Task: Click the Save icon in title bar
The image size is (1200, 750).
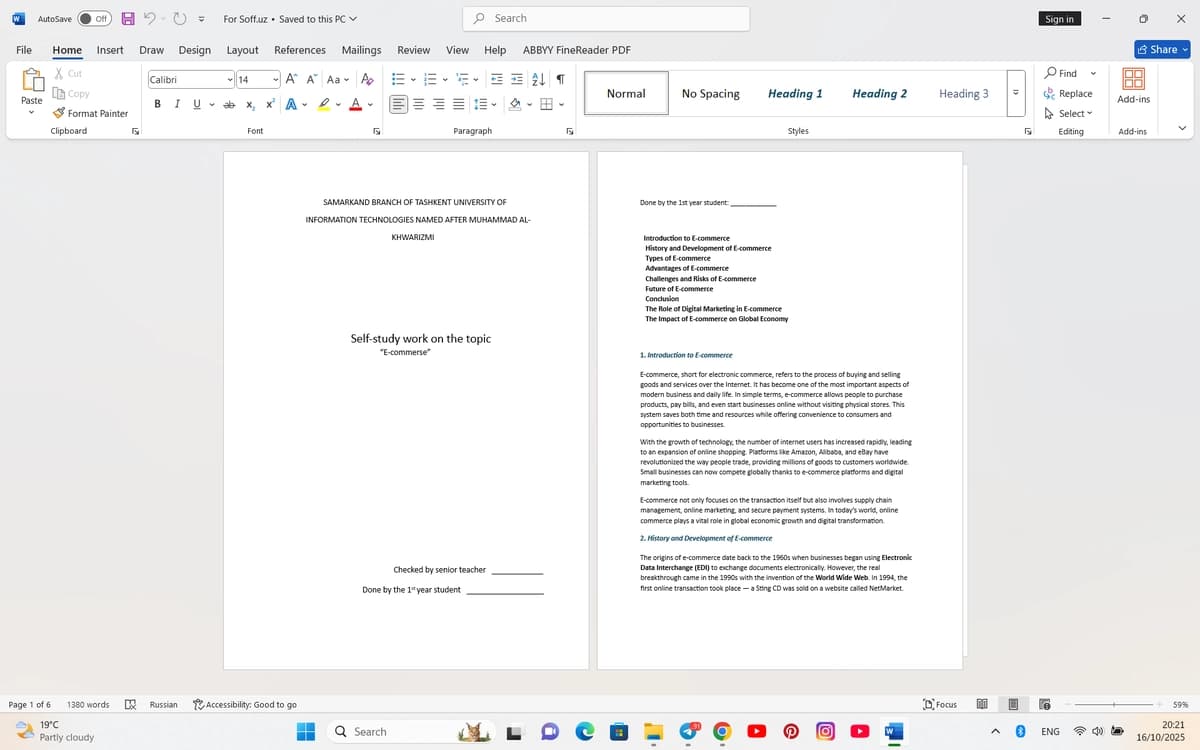Action: (128, 18)
